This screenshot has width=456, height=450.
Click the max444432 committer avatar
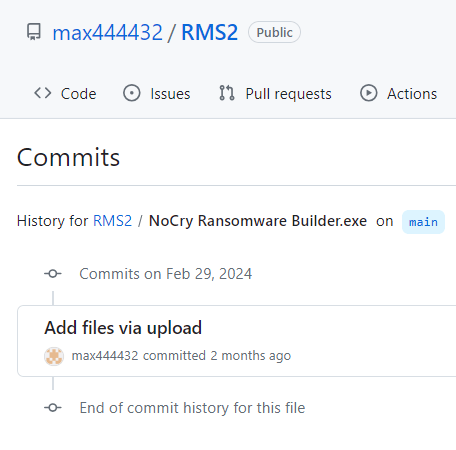(54, 356)
